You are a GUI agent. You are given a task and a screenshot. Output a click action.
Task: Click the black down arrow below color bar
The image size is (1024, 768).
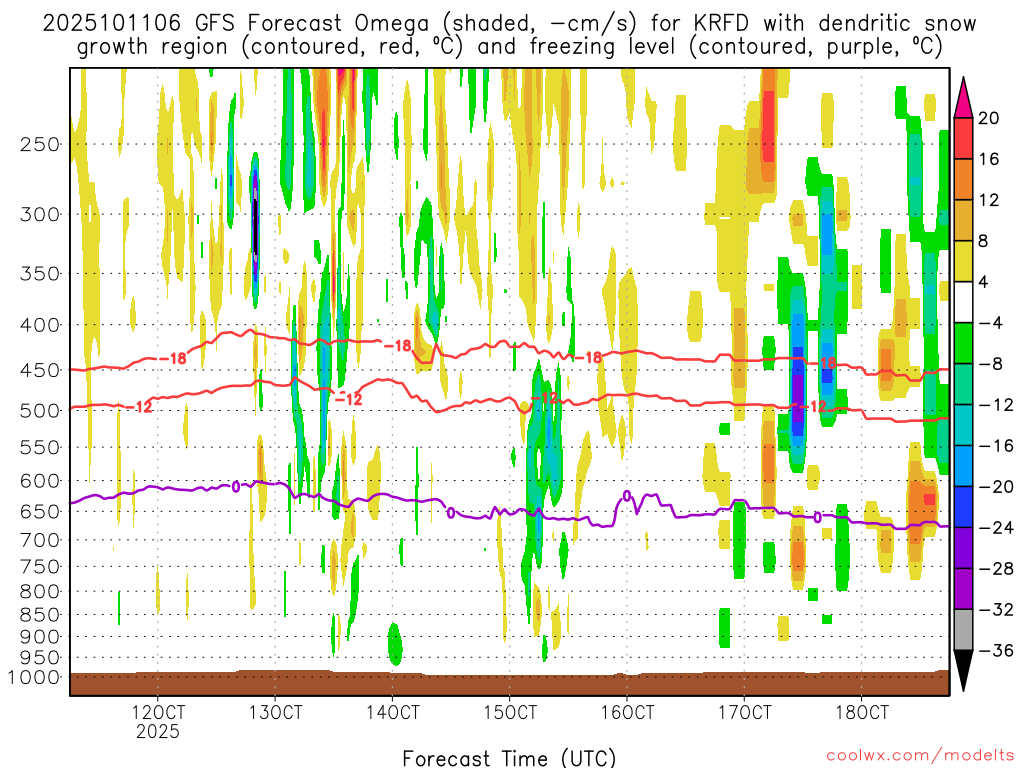pyautogui.click(x=963, y=670)
